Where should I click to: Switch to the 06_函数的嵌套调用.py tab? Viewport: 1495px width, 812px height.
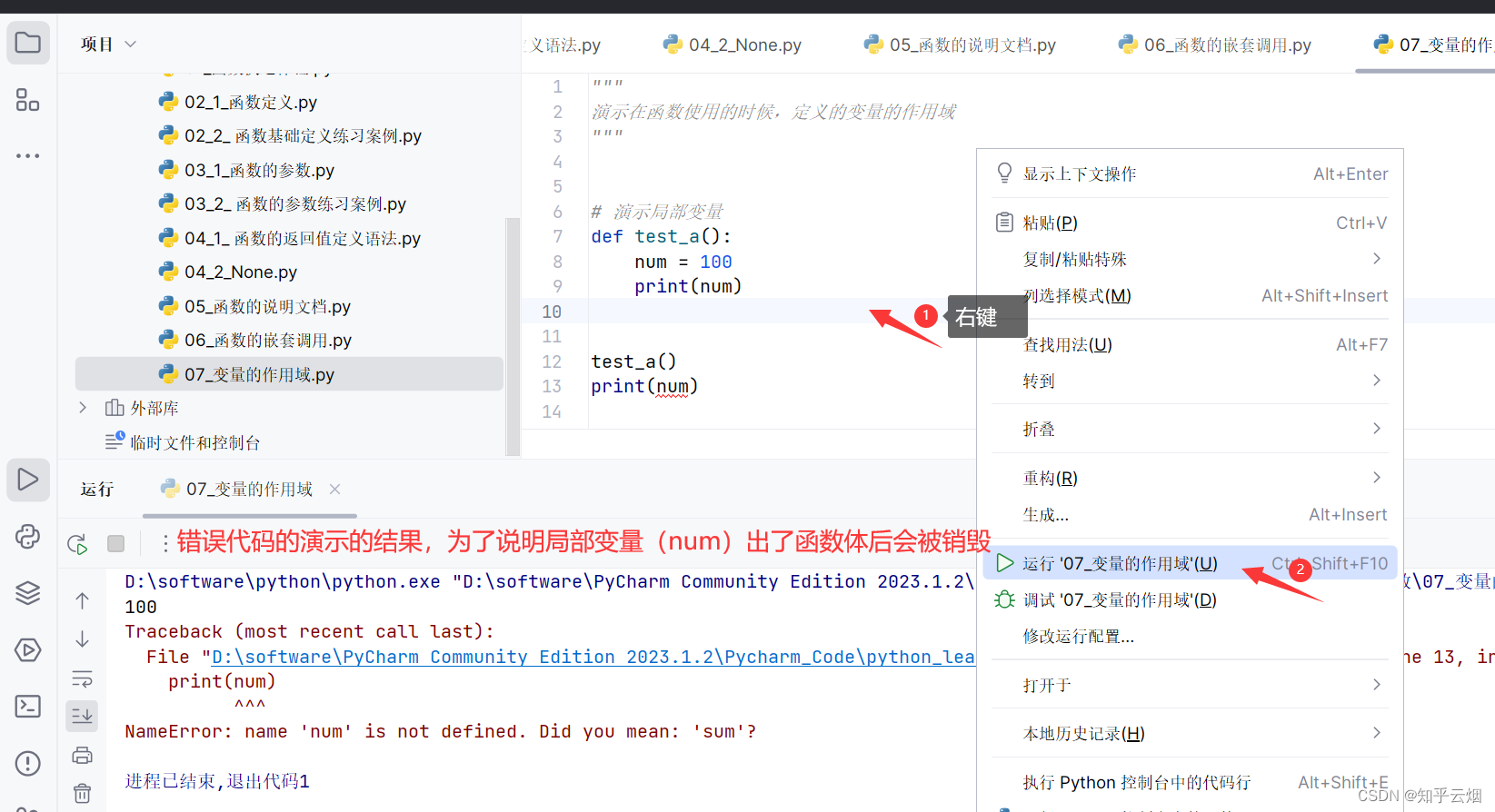tap(1215, 45)
